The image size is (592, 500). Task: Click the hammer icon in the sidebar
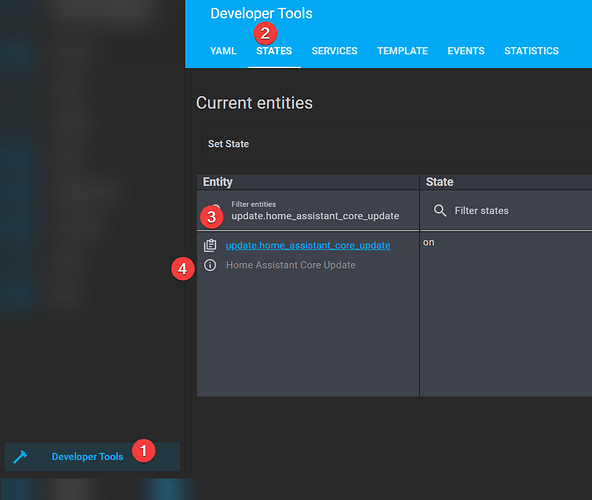[x=20, y=457]
